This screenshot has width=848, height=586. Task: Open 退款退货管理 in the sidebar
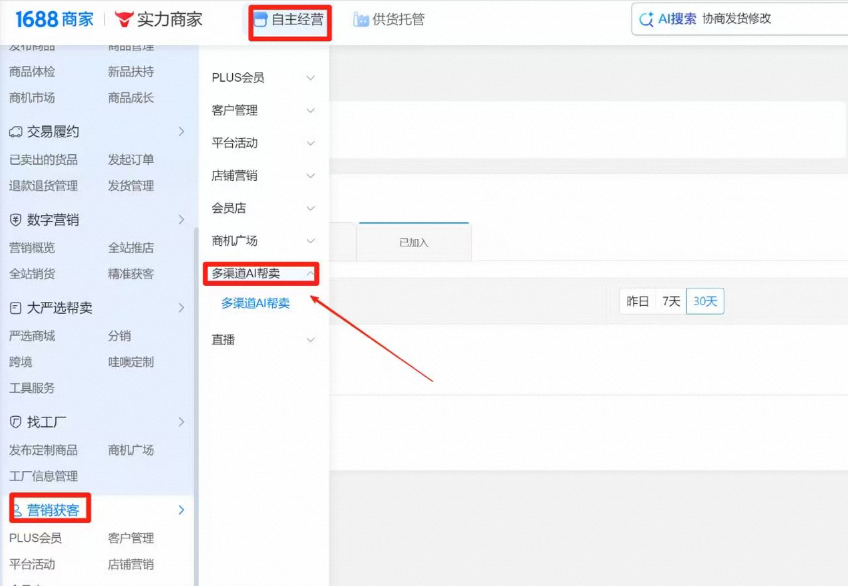(43, 186)
